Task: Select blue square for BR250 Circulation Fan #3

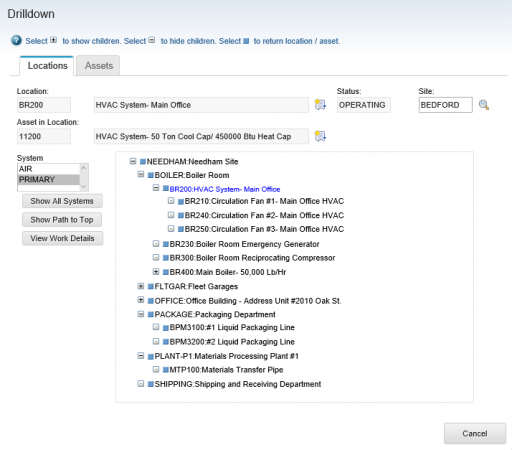Action: [x=181, y=229]
